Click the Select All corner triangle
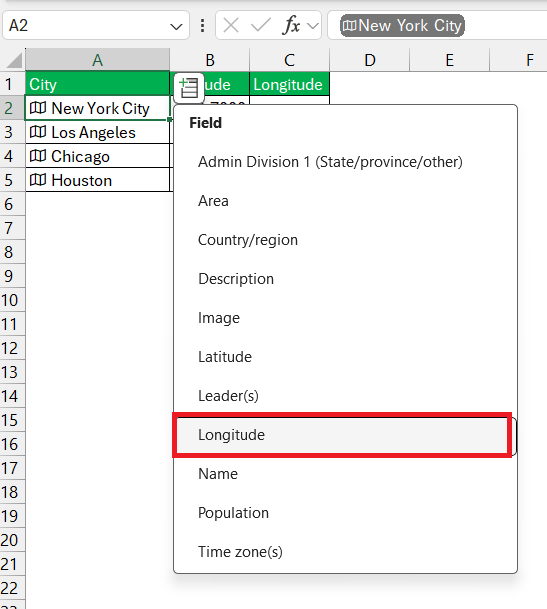This screenshot has width=547, height=609. pos(15,60)
